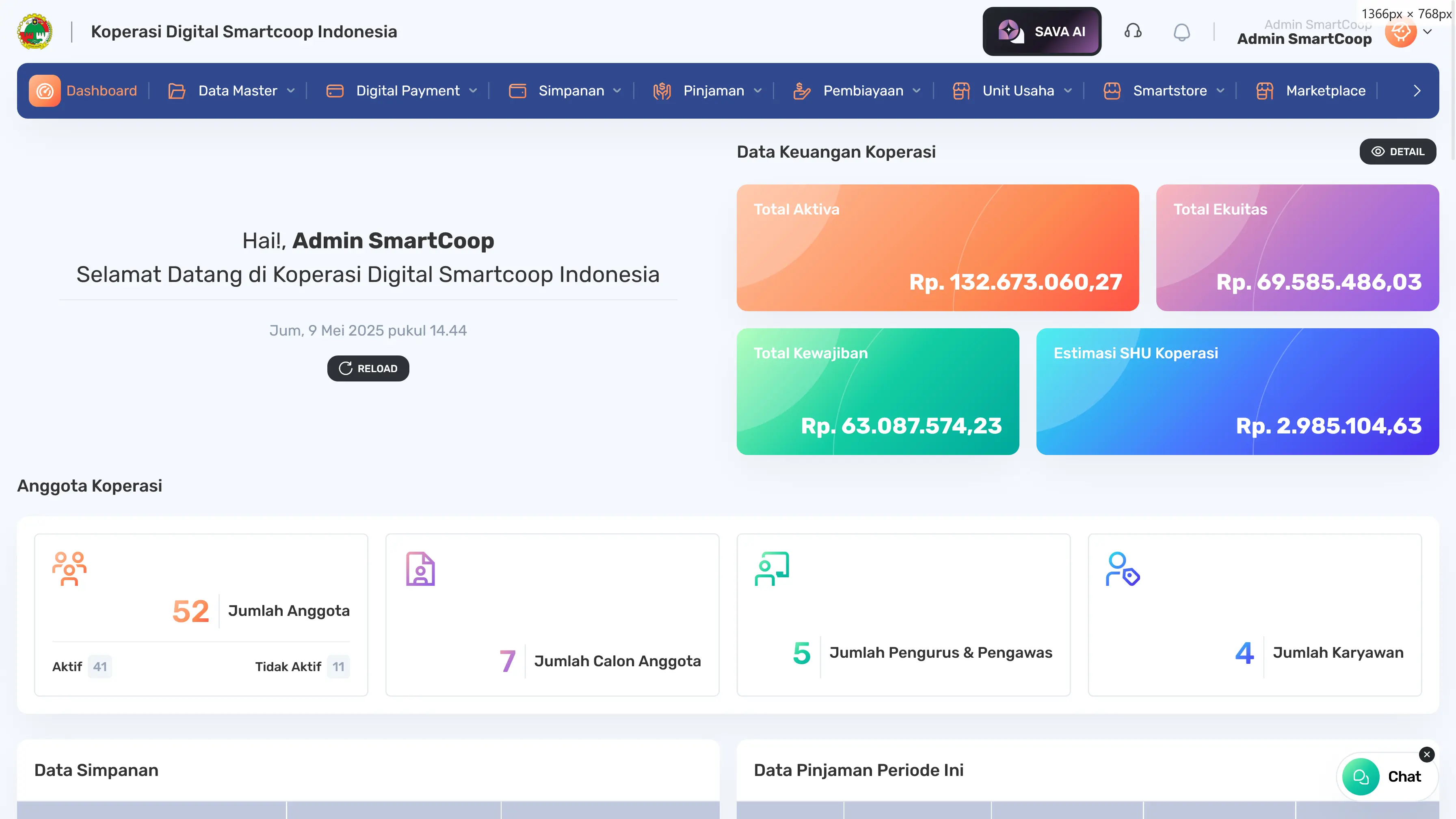Click the Jumlah Karyawan label
Viewport: 1456px width, 819px height.
coord(1339,652)
